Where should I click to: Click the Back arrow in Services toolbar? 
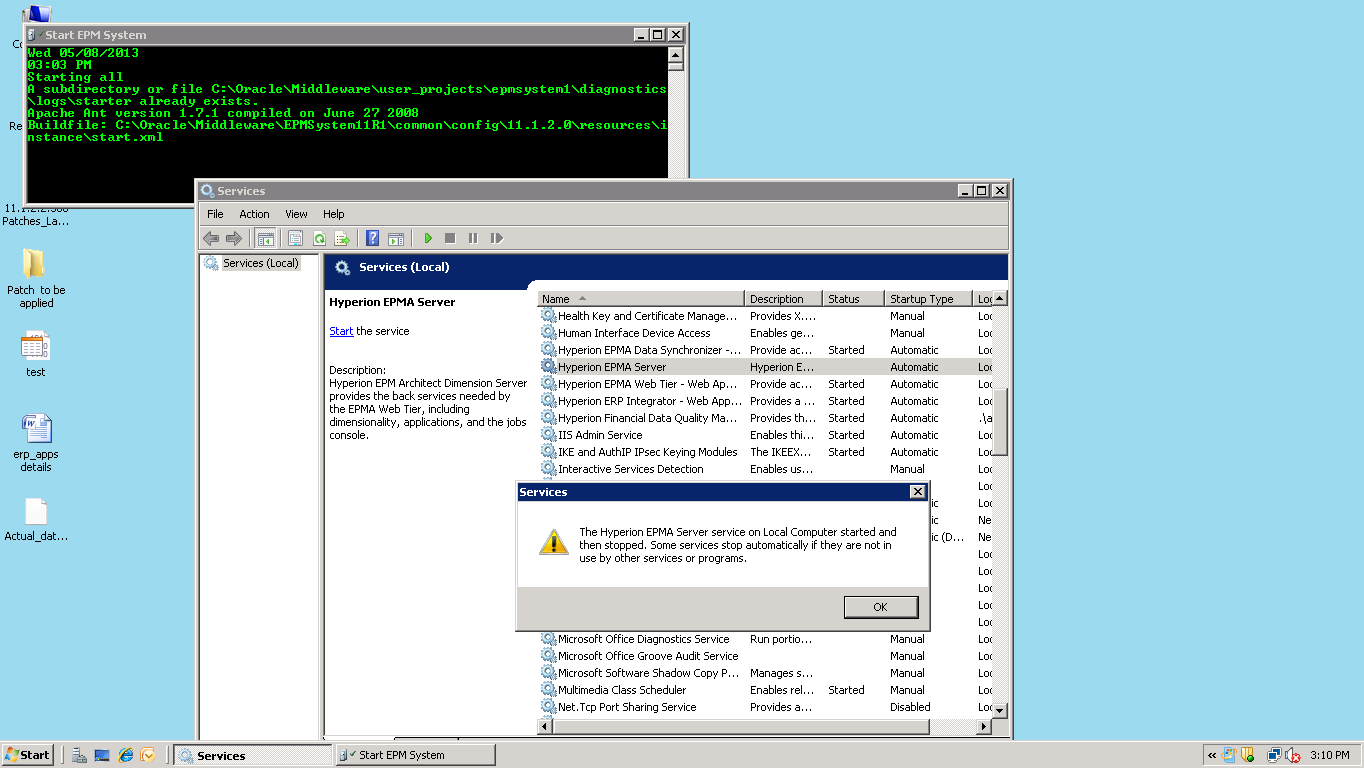211,238
